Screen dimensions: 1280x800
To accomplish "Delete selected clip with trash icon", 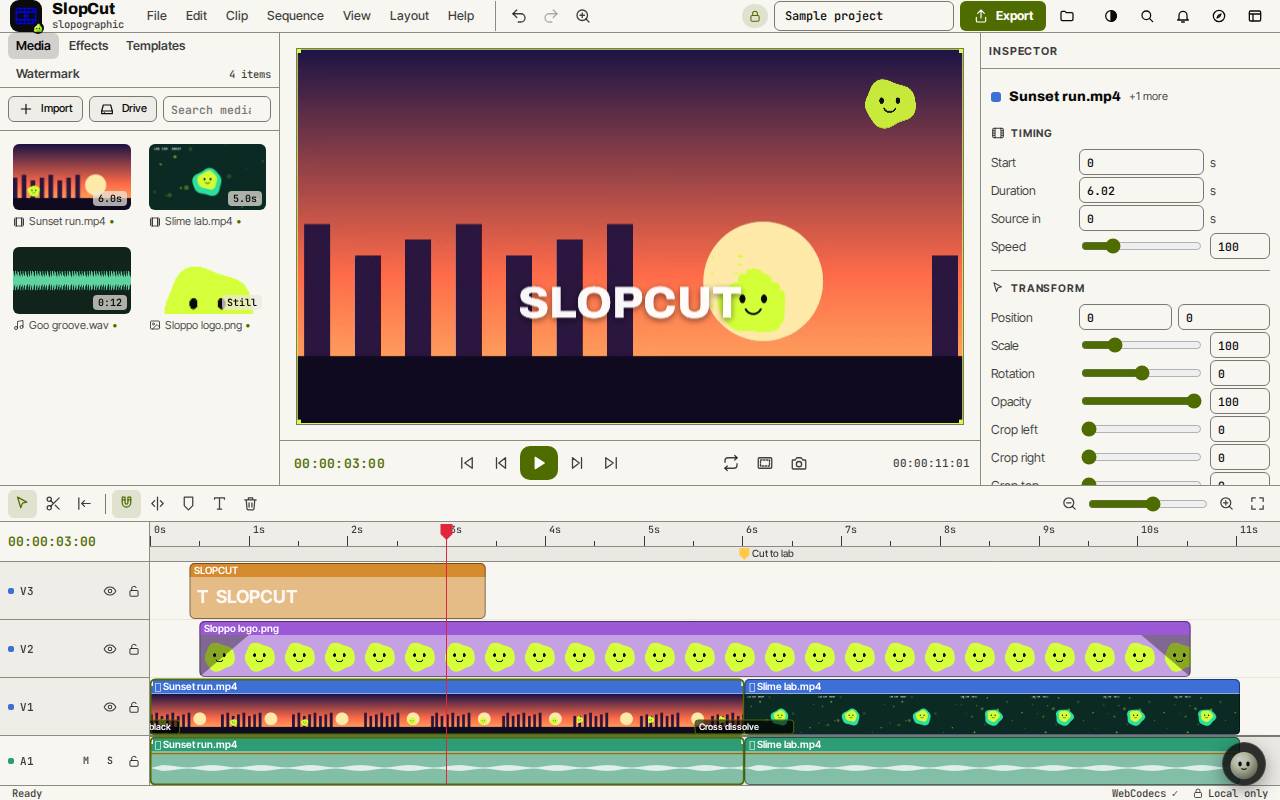I will click(x=250, y=503).
